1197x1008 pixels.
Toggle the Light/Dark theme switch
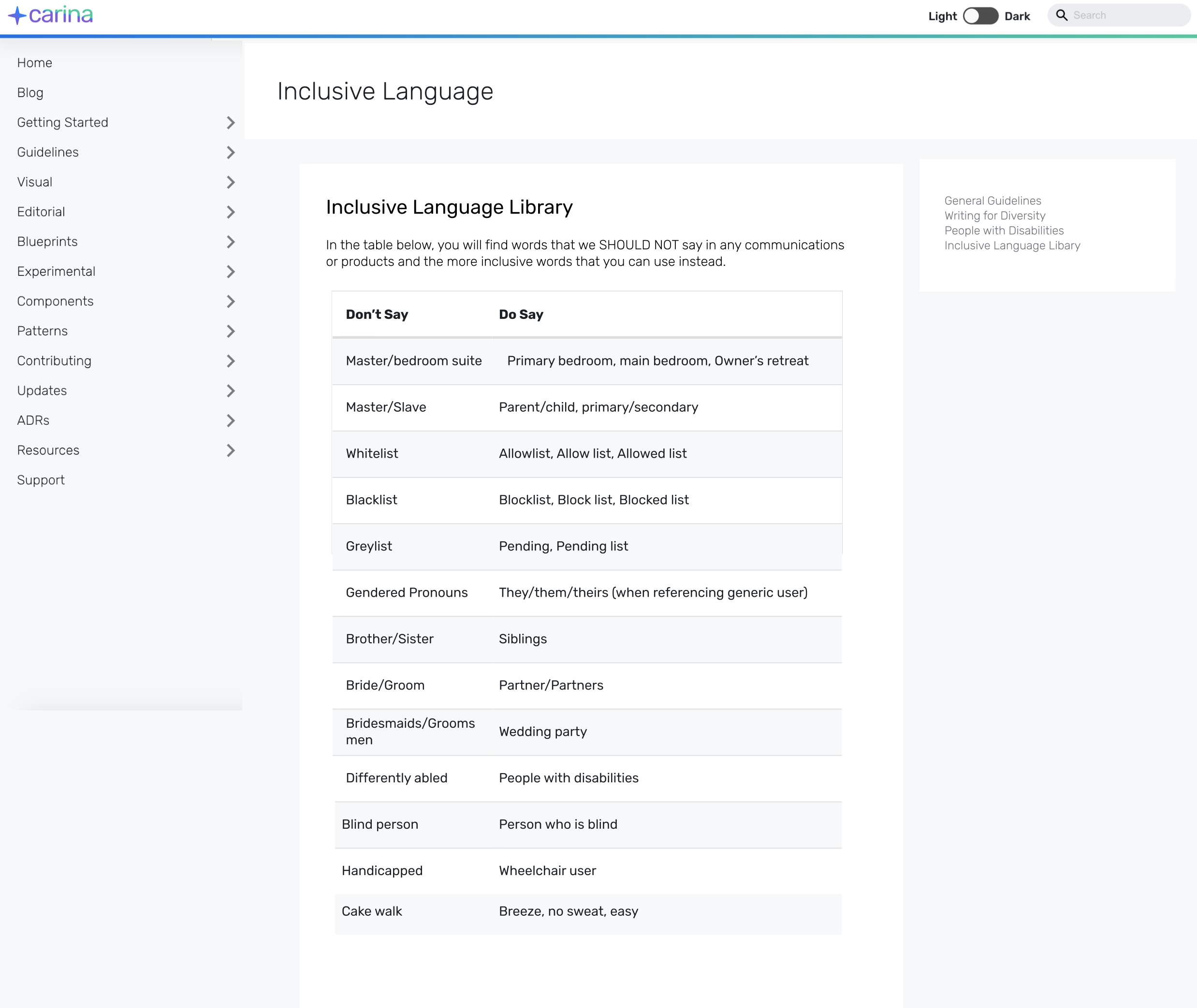pos(980,16)
